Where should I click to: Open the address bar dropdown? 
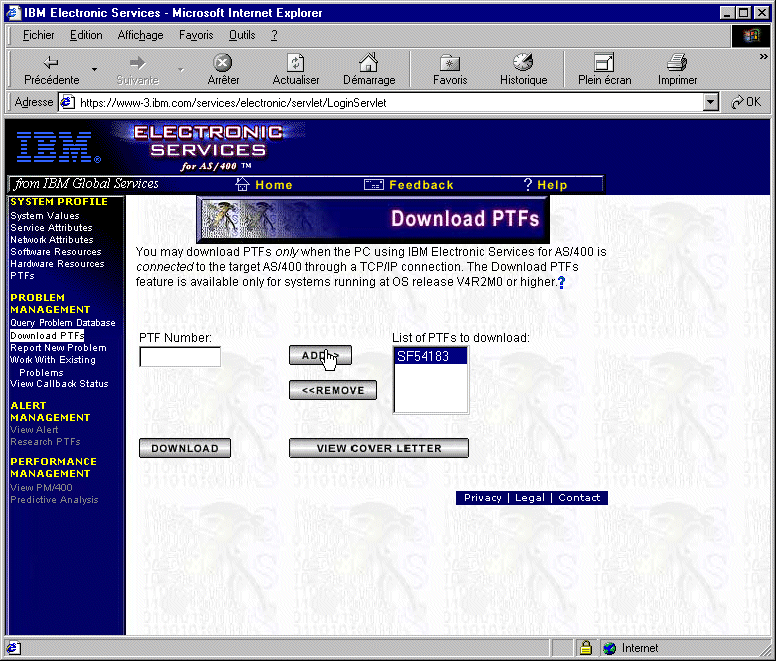711,102
